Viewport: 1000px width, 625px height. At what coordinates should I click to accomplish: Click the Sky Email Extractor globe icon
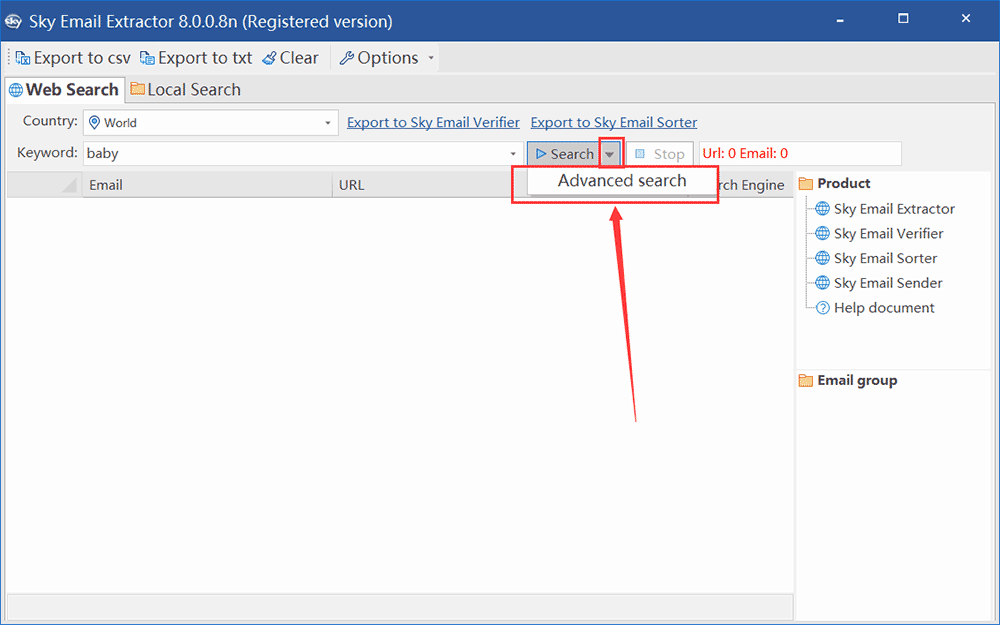click(822, 208)
